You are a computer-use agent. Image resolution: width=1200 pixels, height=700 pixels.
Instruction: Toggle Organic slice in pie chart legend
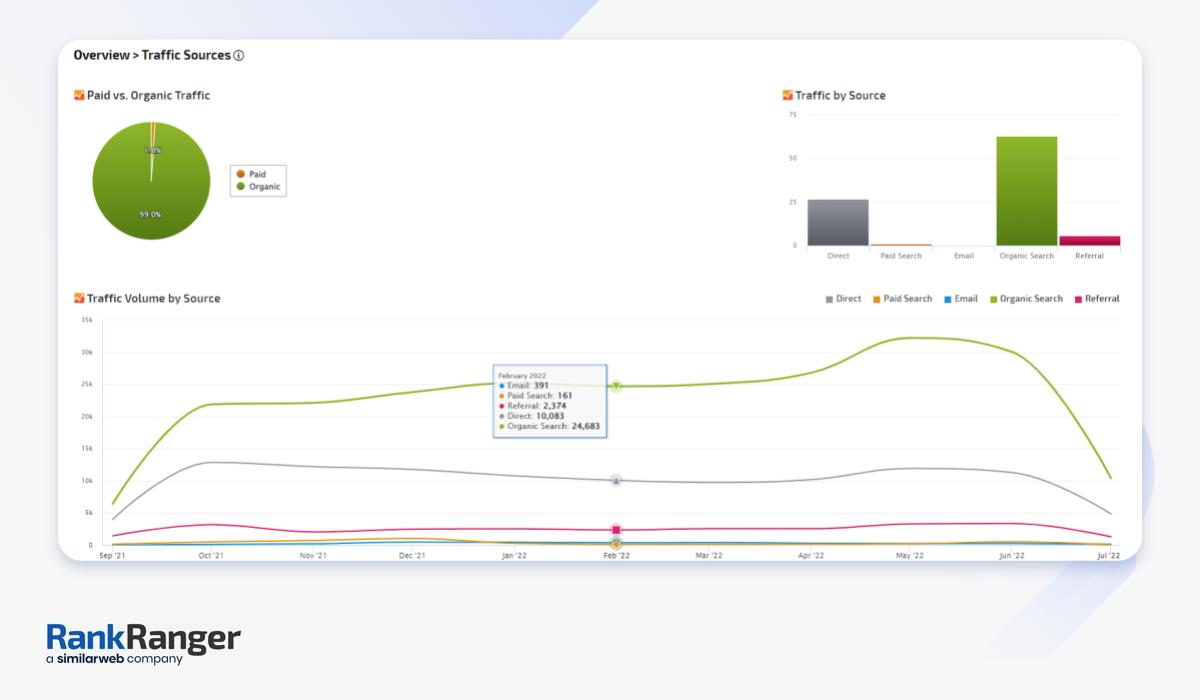[x=258, y=187]
